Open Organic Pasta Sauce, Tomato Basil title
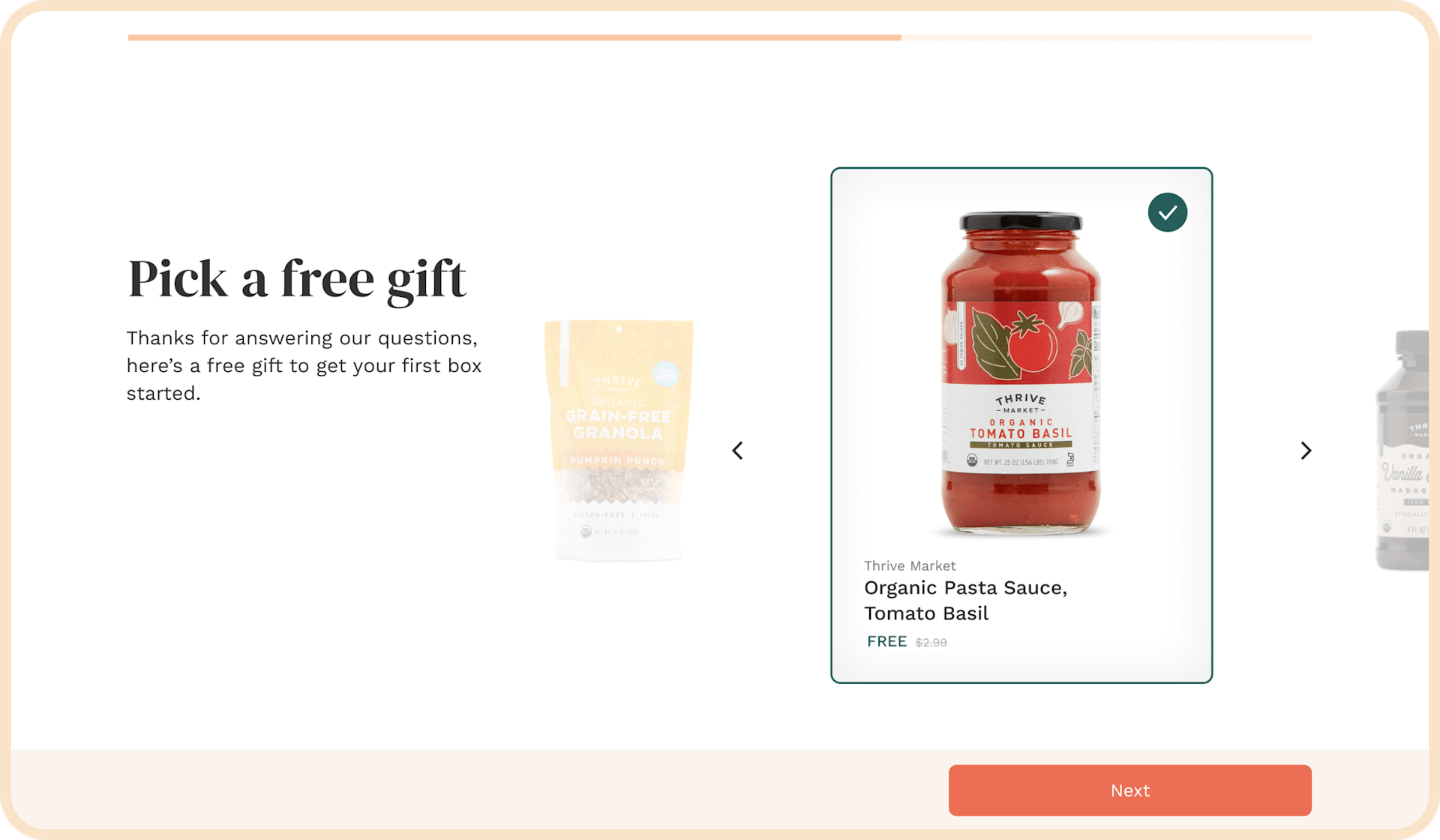 (x=965, y=600)
